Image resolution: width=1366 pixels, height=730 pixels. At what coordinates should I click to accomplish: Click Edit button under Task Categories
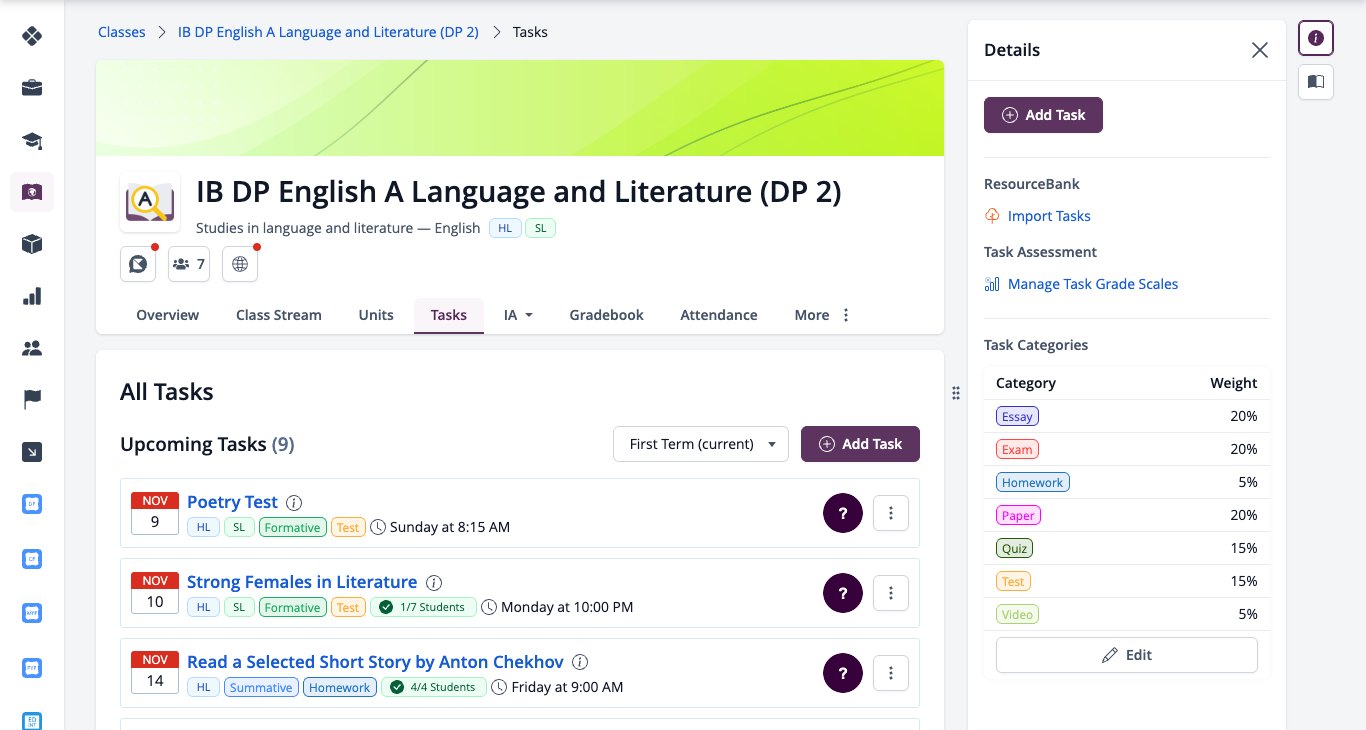[1127, 655]
